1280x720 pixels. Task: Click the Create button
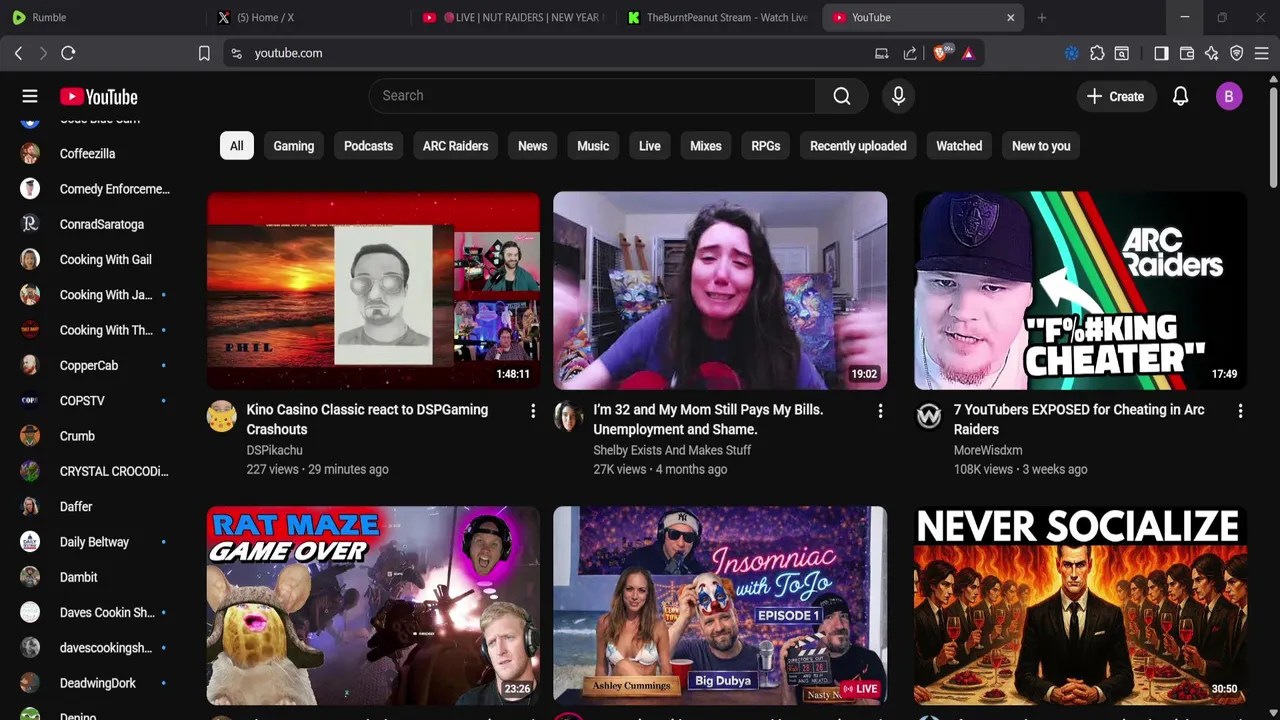pyautogui.click(x=1115, y=96)
